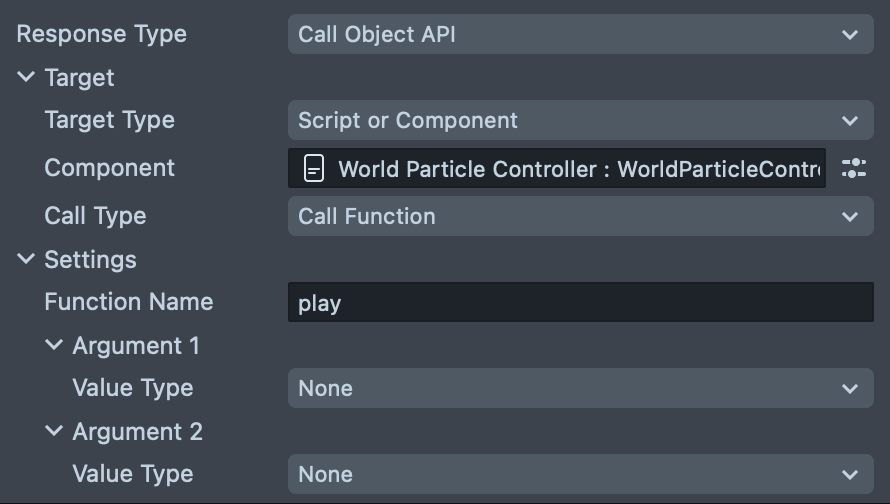Open the Response Type dropdown
Image resolution: width=890 pixels, height=504 pixels.
click(x=580, y=34)
